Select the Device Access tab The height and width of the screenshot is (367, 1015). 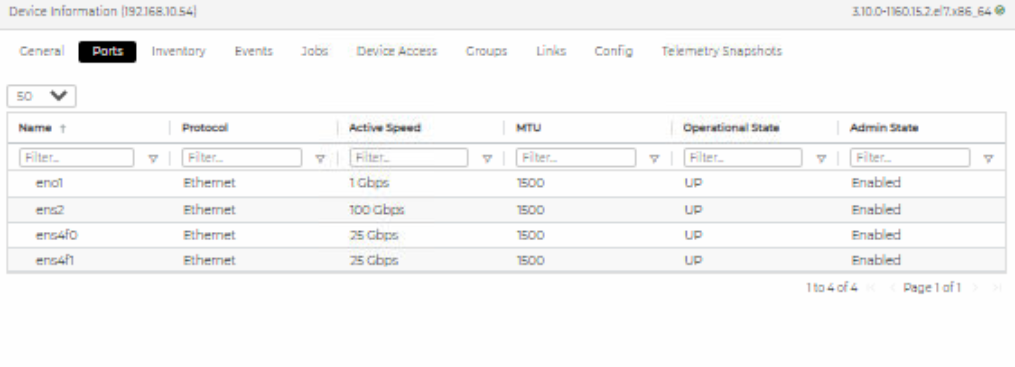coord(397,51)
